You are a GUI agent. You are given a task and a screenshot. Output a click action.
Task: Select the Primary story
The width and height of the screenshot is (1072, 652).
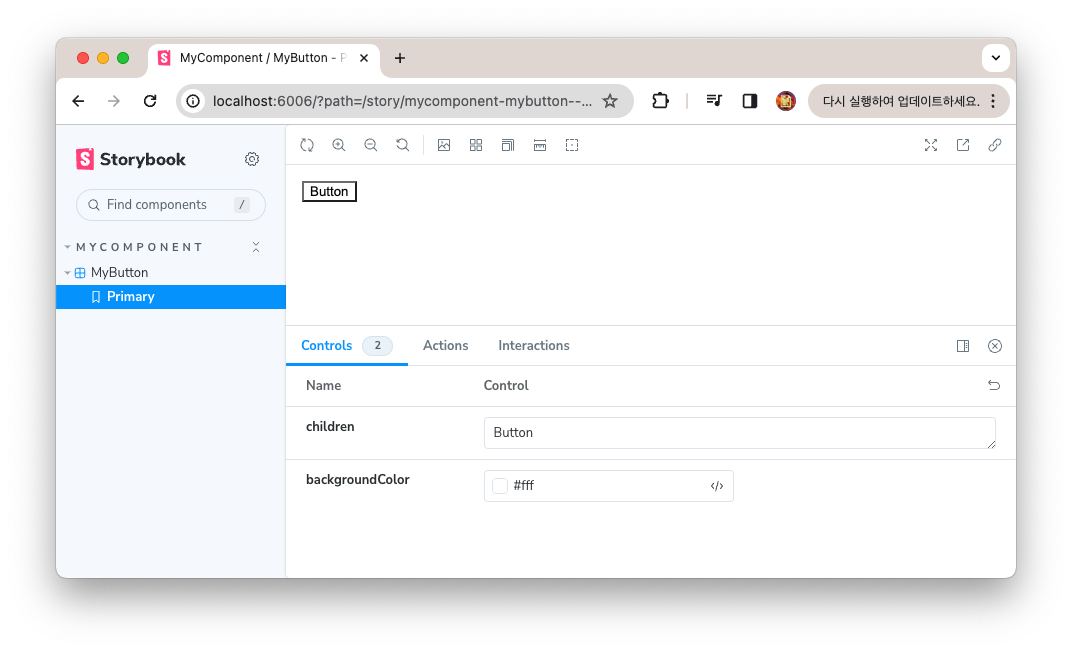tap(171, 297)
